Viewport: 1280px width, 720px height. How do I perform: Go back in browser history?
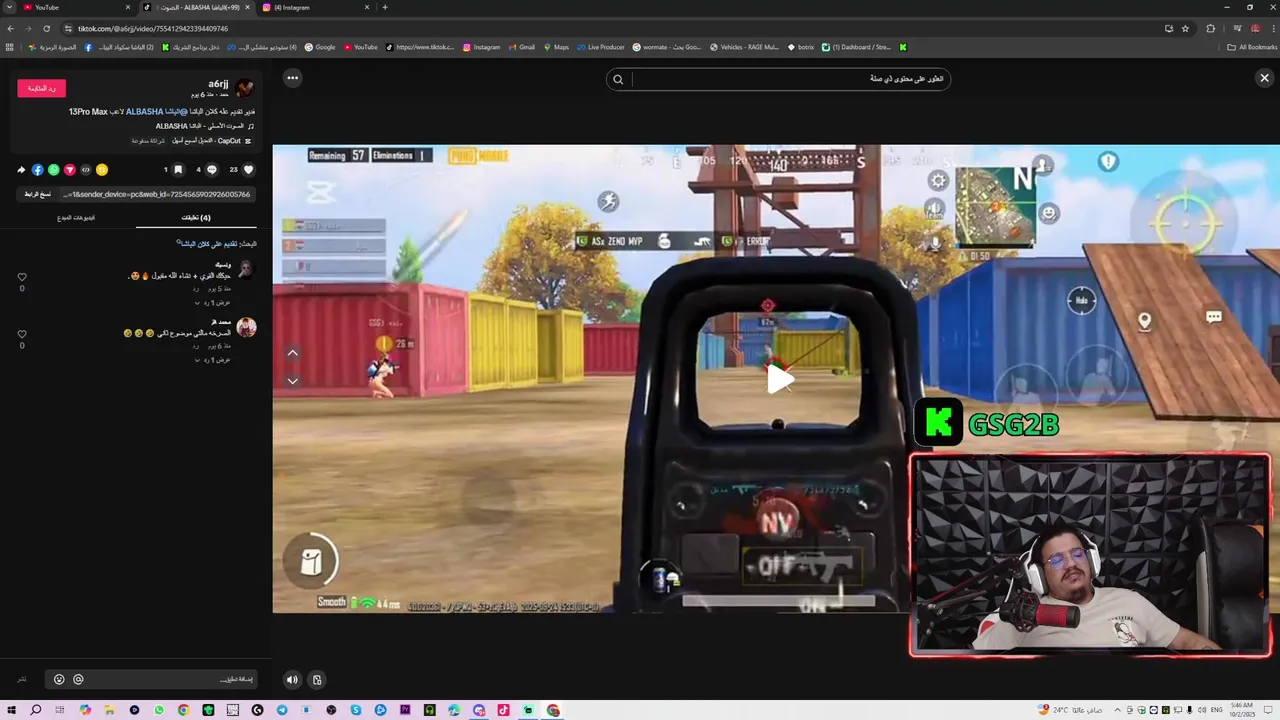tap(11, 29)
